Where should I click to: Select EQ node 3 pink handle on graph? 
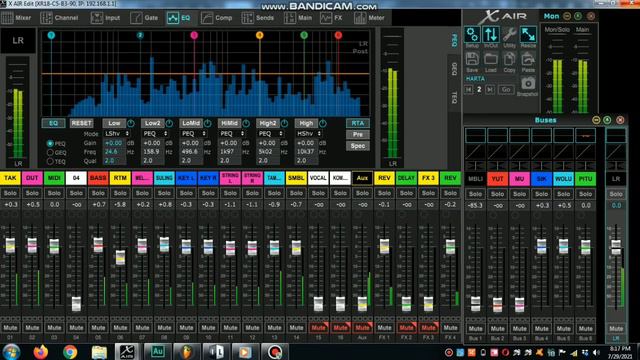click(x=194, y=36)
